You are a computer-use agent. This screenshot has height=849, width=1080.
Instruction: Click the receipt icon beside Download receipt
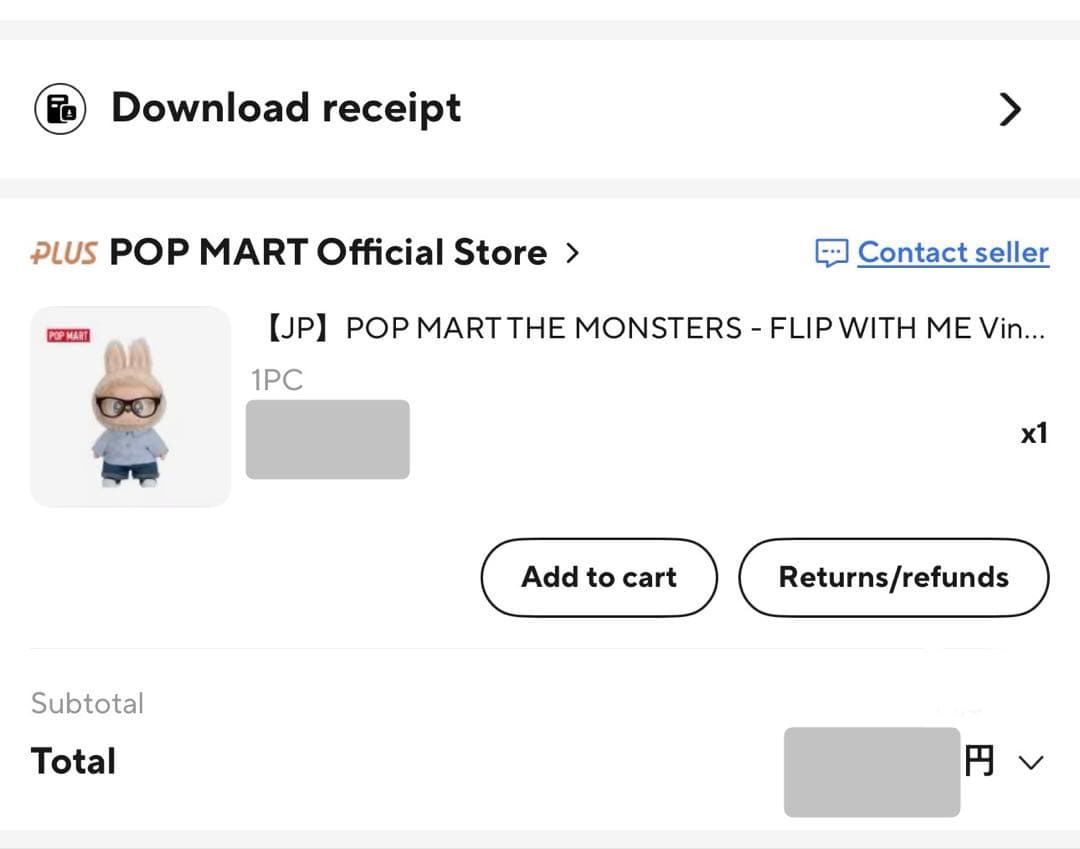pos(60,108)
